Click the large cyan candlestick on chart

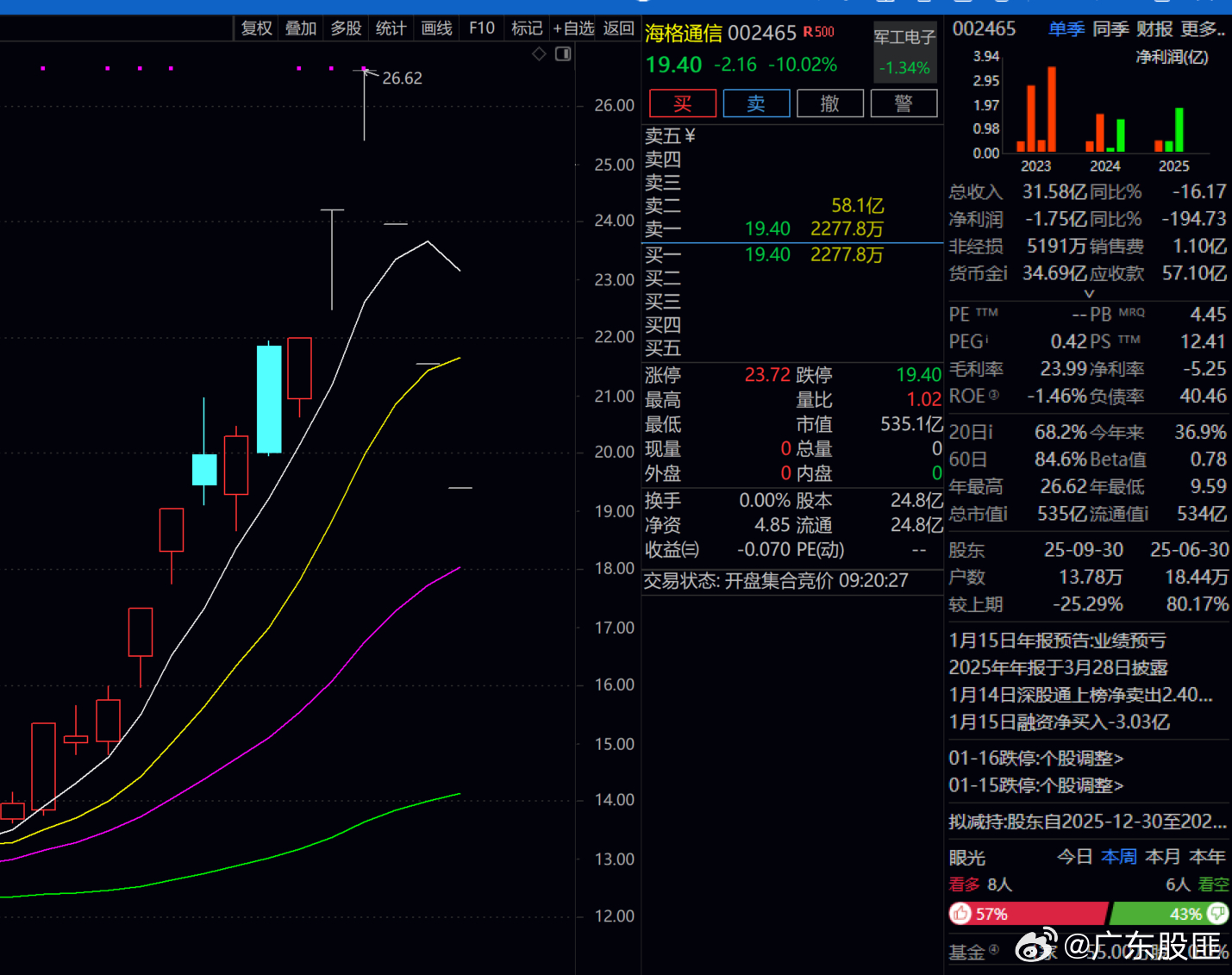pyautogui.click(x=269, y=399)
